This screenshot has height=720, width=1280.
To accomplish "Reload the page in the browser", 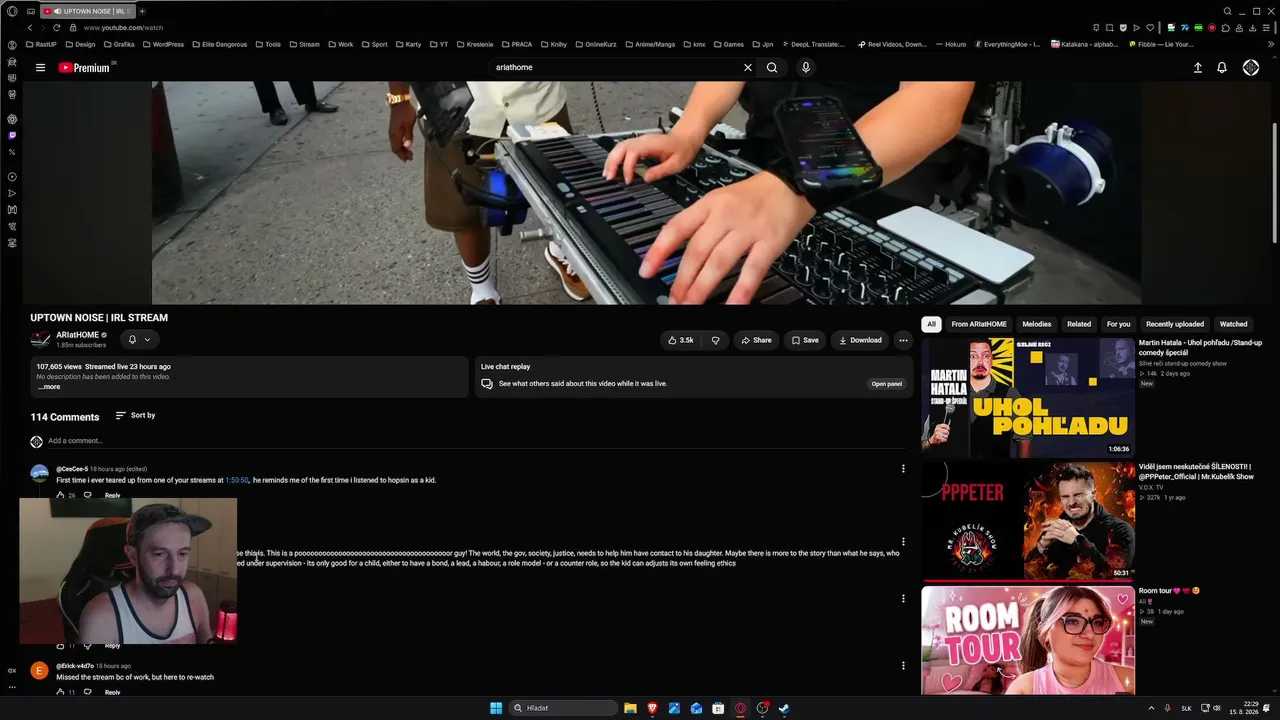I will [x=56, y=28].
